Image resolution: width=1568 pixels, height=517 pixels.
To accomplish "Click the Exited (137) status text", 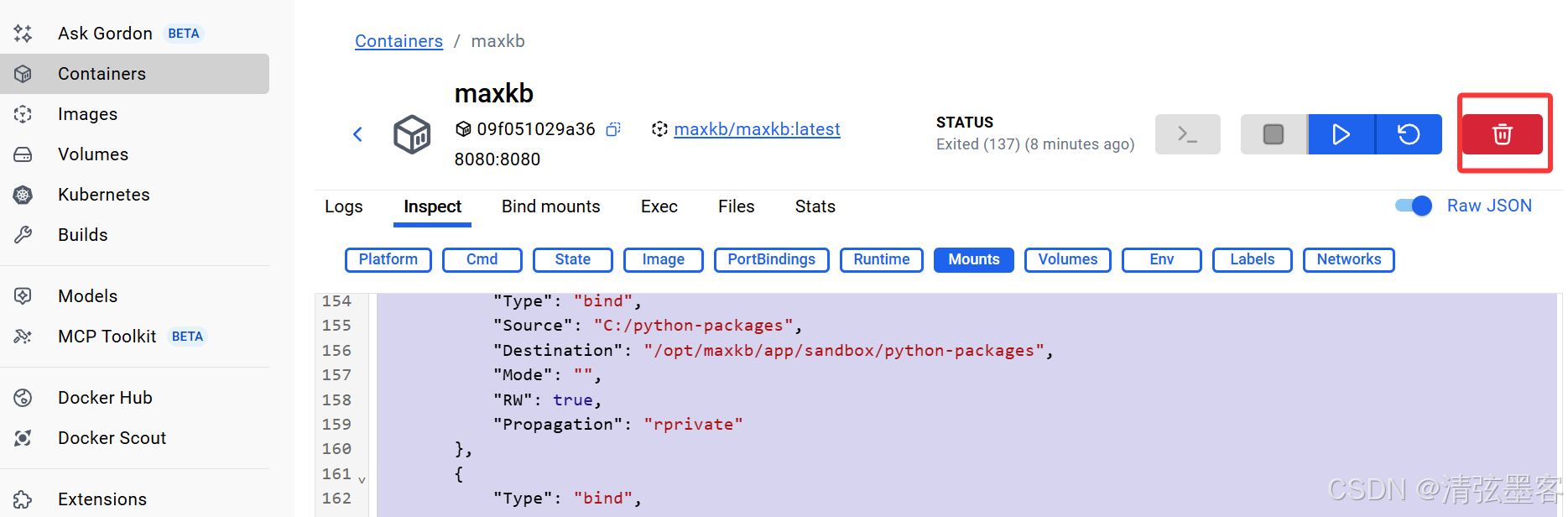I will coord(1035,144).
